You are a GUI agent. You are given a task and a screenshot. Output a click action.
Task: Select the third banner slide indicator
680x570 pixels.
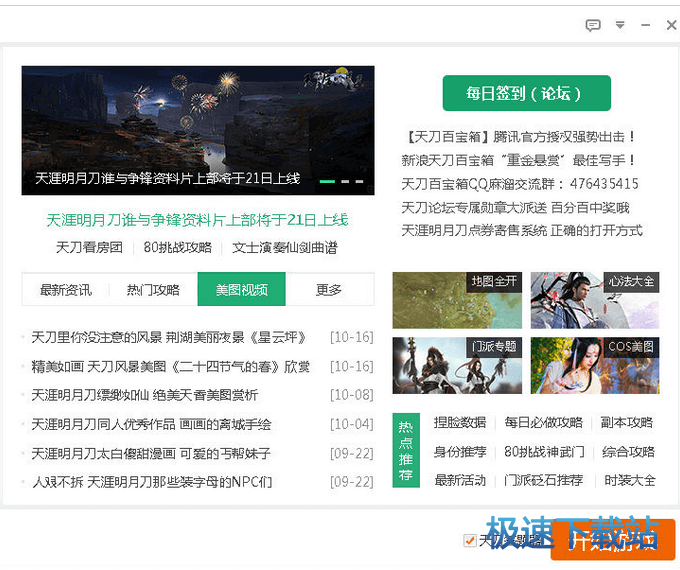359,181
